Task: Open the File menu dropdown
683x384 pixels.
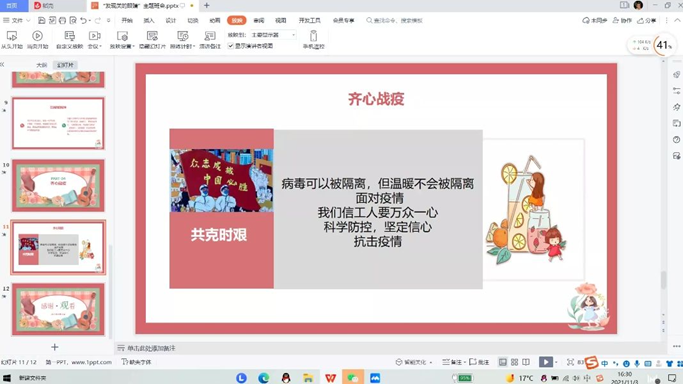Action: pyautogui.click(x=17, y=20)
